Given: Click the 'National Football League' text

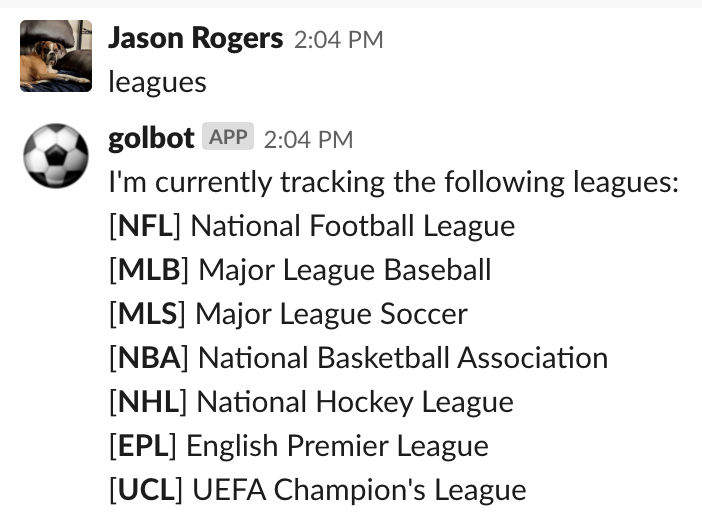Looking at the screenshot, I should (x=353, y=226).
